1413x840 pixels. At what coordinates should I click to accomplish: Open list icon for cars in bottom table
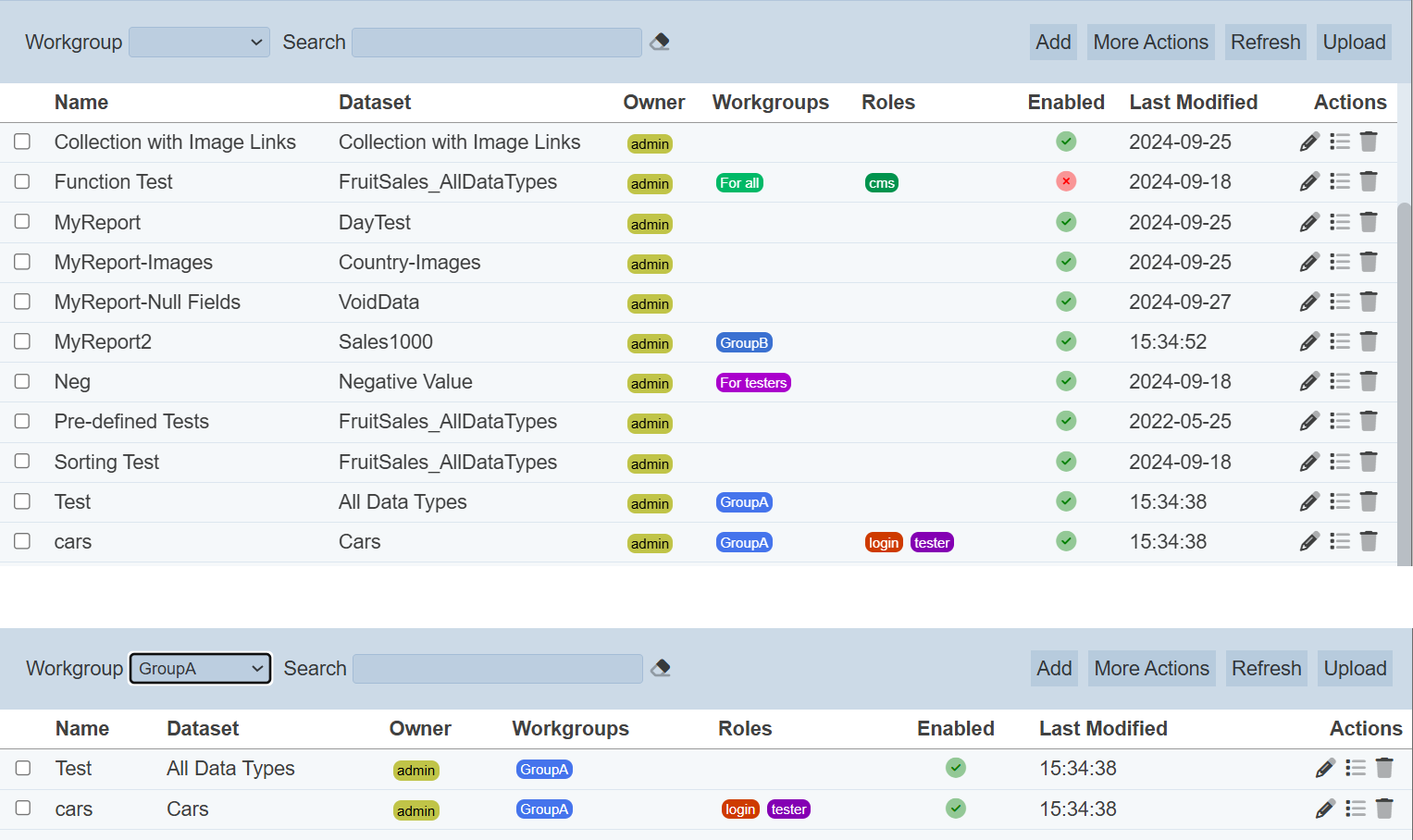click(x=1355, y=809)
